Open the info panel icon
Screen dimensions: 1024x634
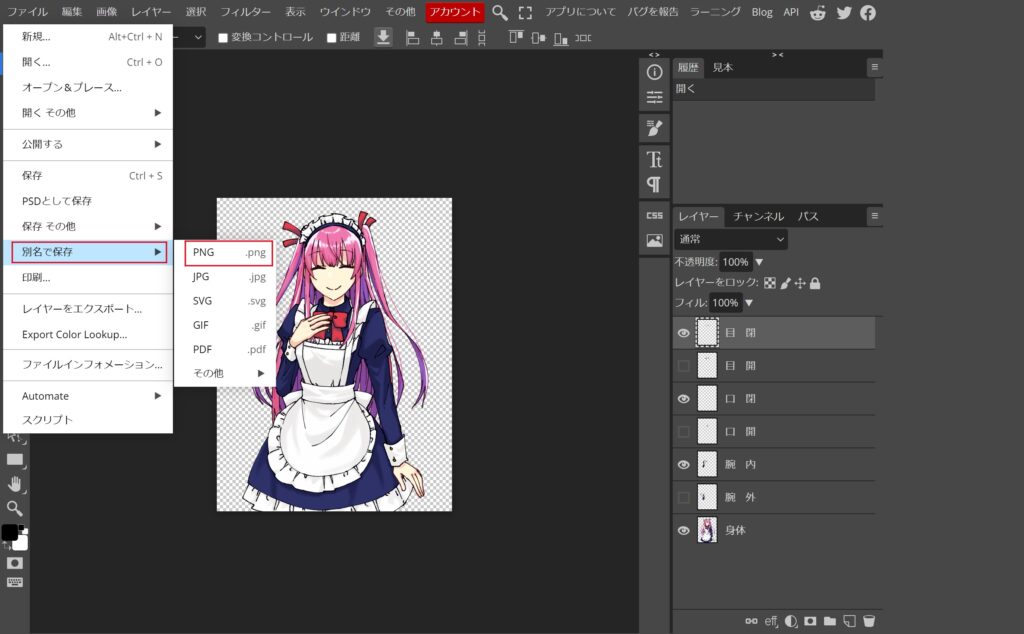(655, 72)
